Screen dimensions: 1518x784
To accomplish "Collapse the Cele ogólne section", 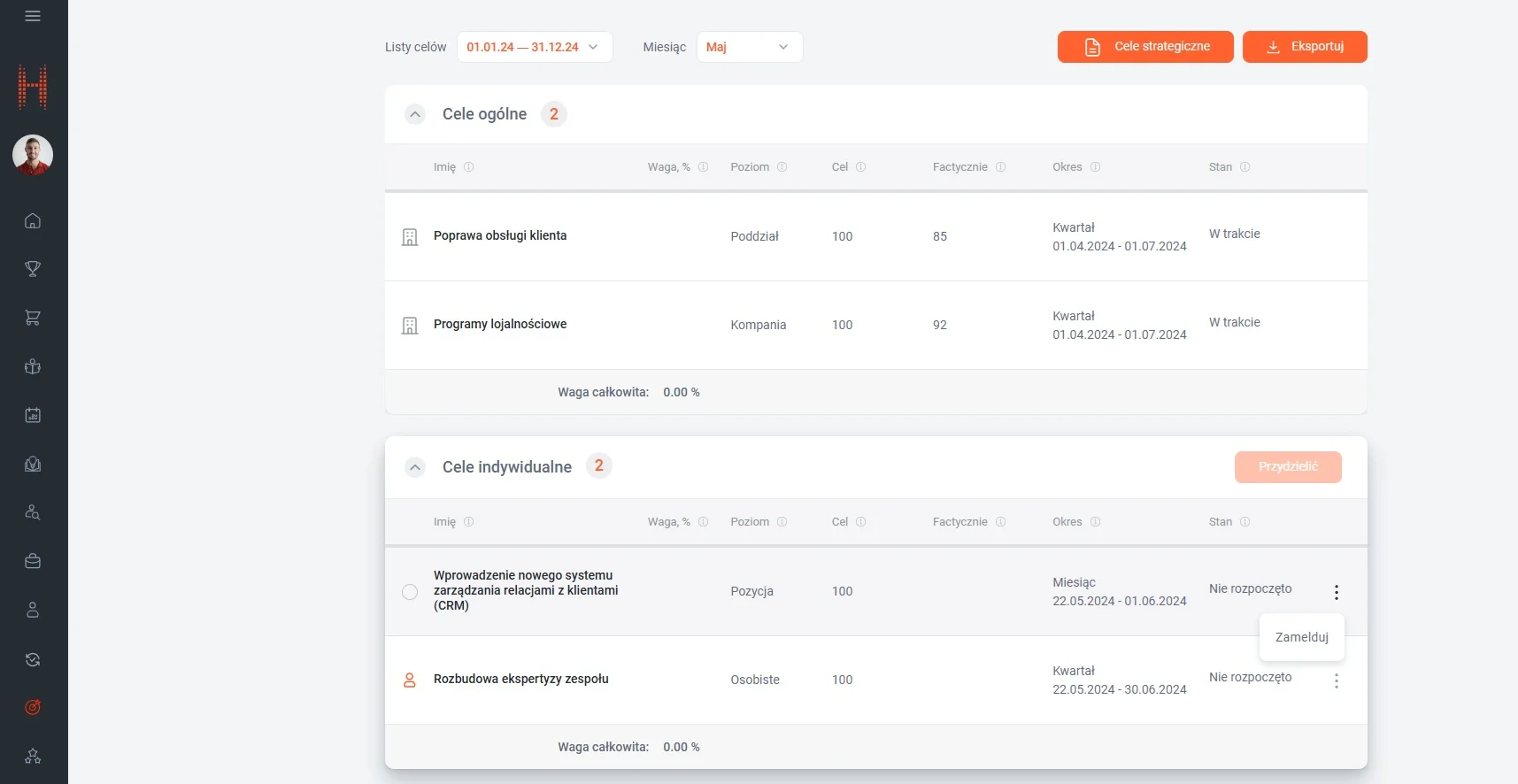I will [x=415, y=114].
